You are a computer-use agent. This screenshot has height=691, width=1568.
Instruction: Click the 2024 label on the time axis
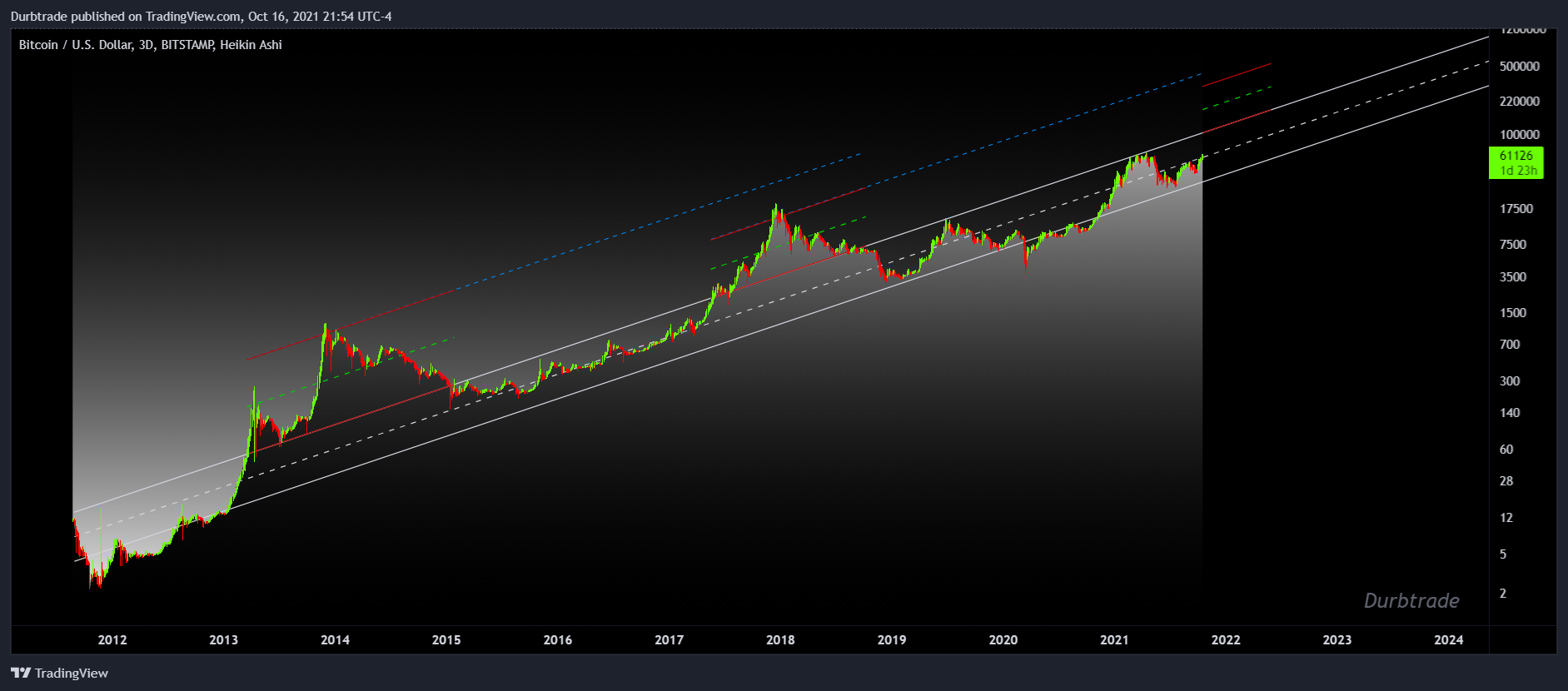[x=1449, y=640]
